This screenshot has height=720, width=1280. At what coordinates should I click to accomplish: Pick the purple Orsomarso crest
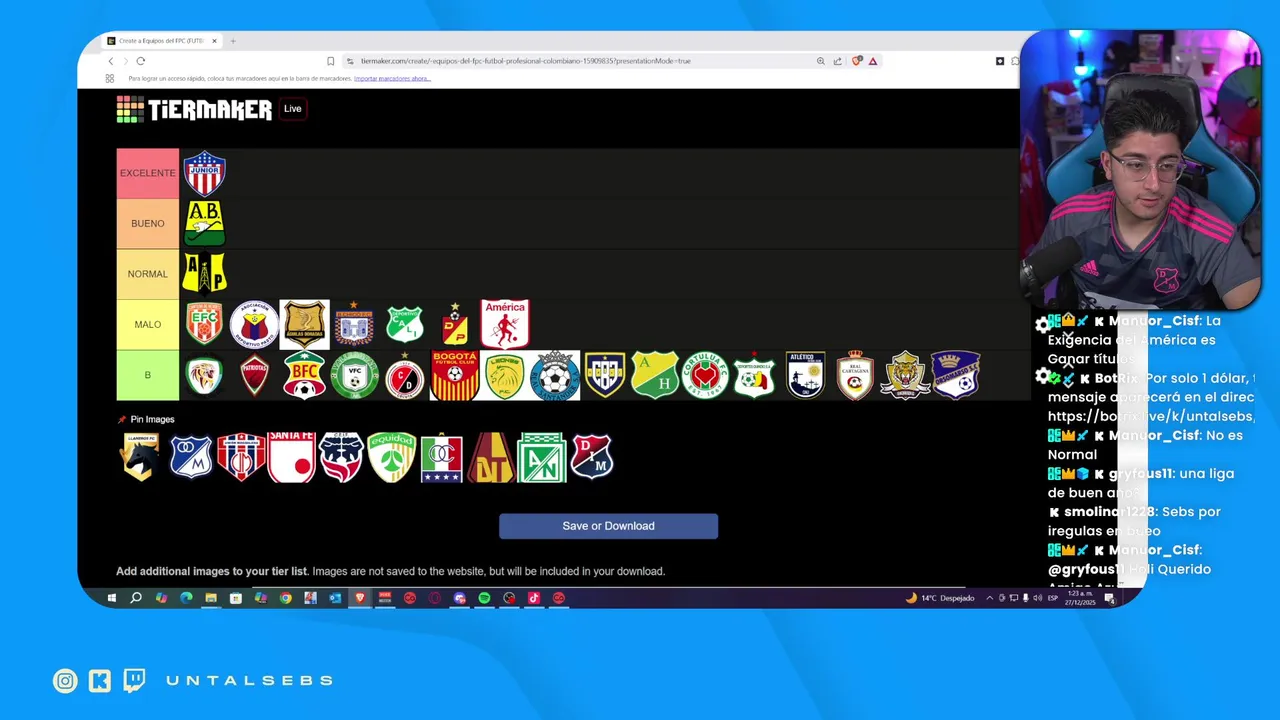pyautogui.click(x=955, y=375)
